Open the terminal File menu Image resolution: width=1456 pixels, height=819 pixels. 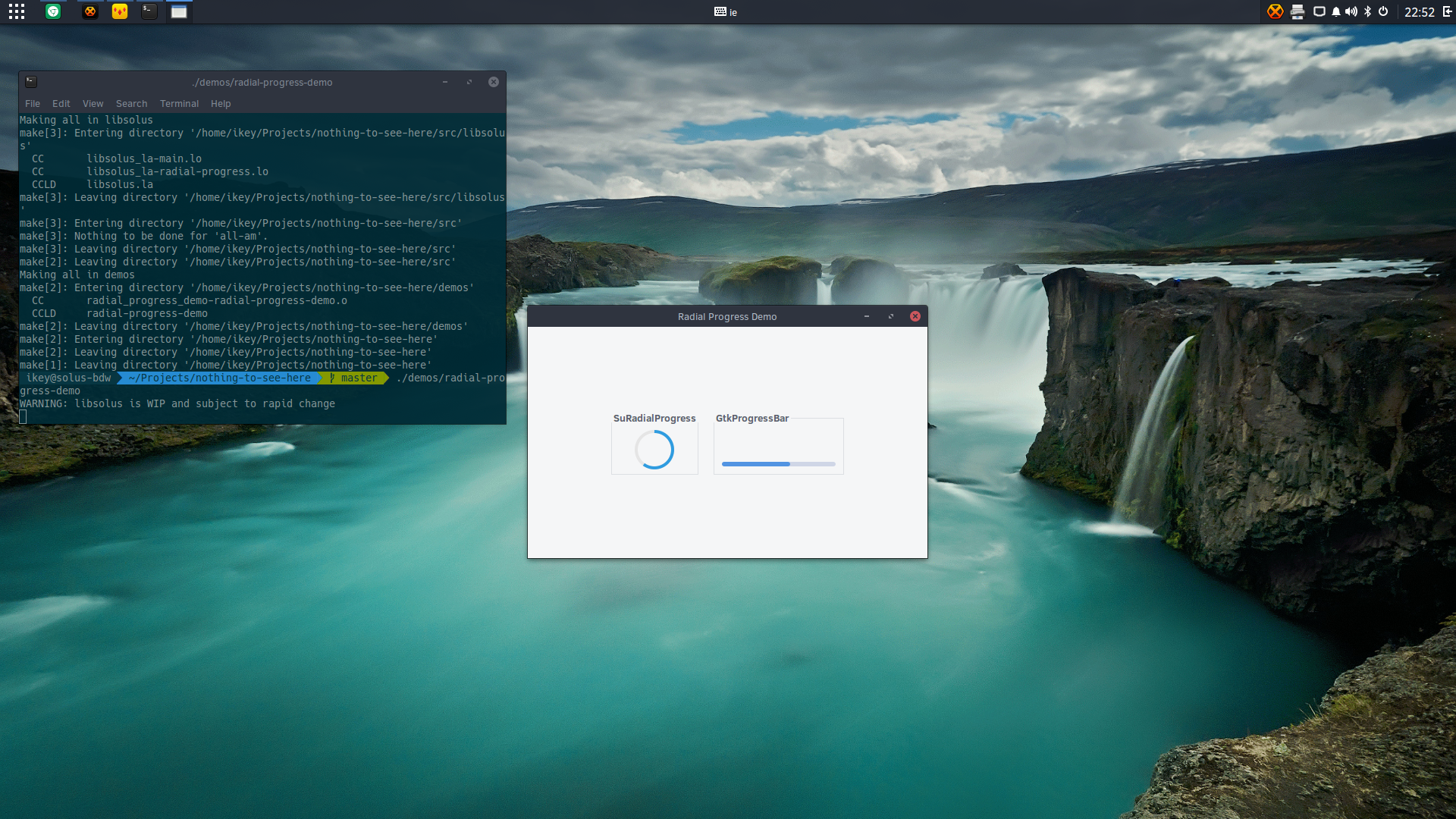(x=33, y=104)
